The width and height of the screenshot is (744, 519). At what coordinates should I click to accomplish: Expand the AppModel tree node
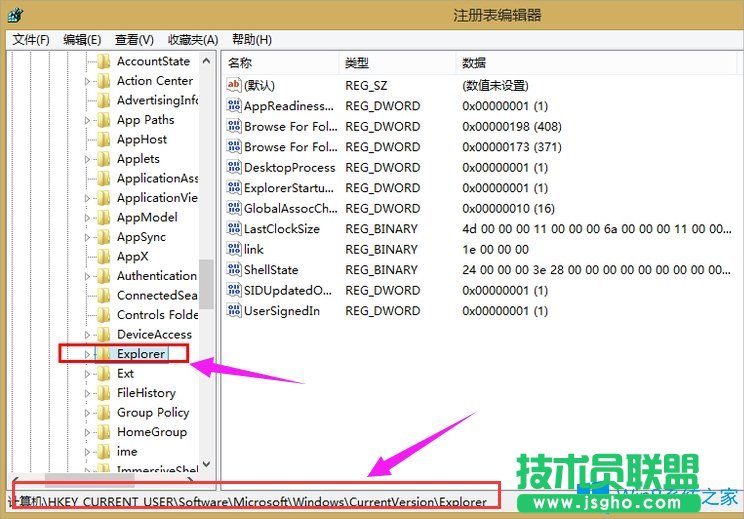(x=87, y=218)
